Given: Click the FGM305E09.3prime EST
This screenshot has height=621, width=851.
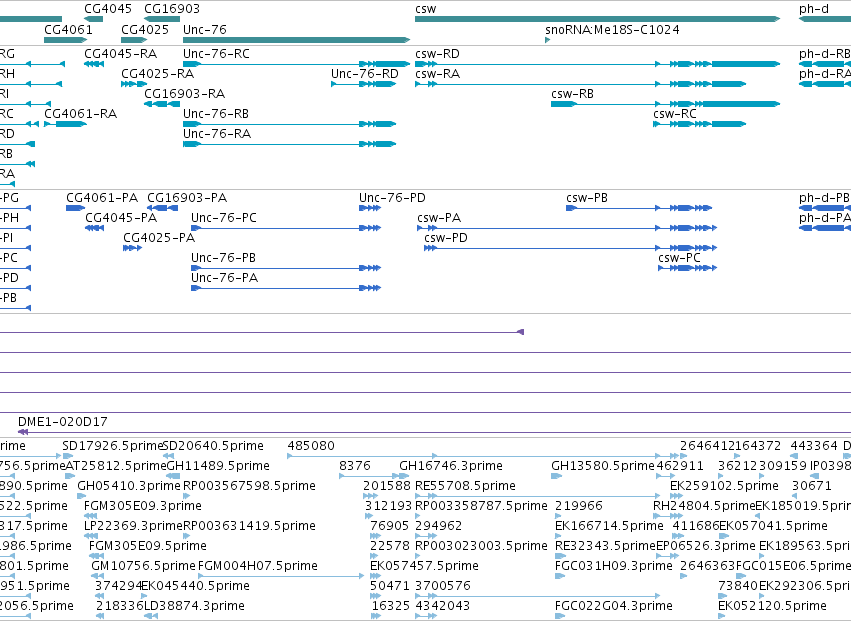Looking at the screenshot, I should coord(91,516).
